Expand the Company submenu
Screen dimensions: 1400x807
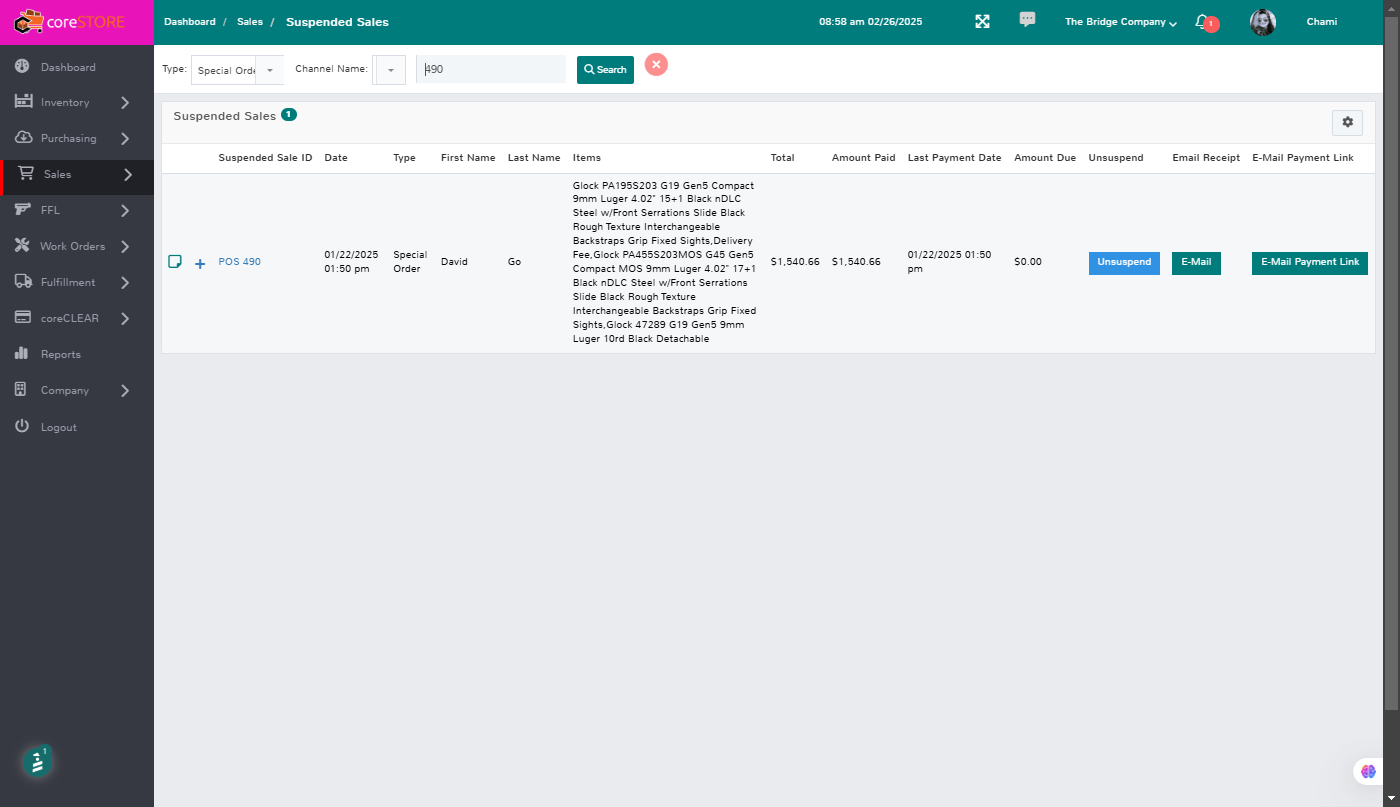point(125,391)
